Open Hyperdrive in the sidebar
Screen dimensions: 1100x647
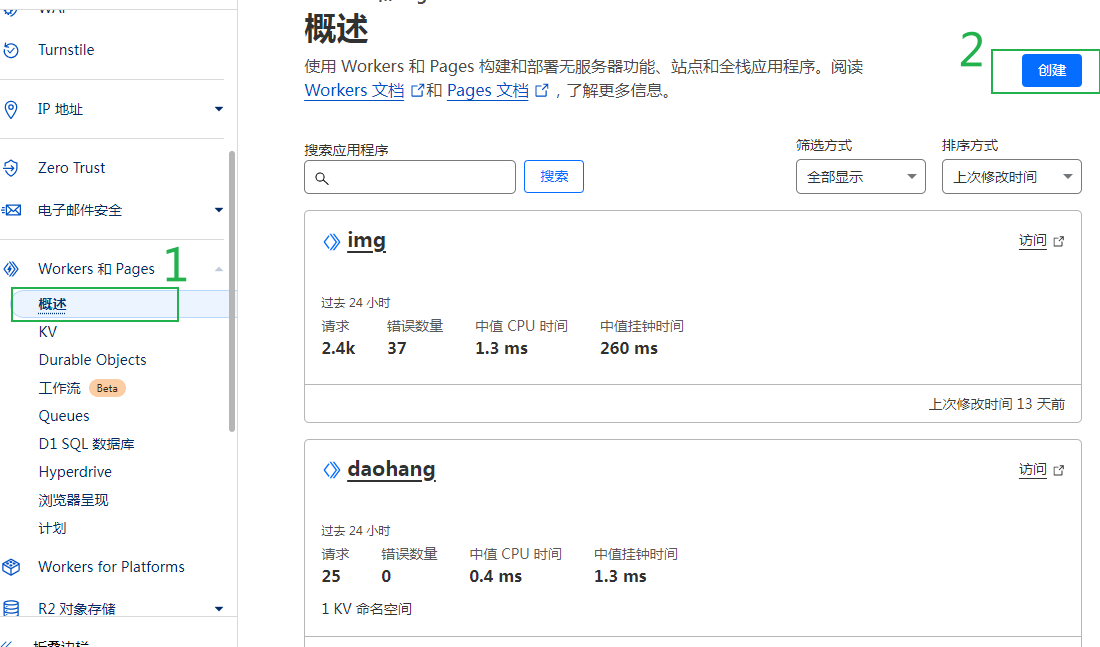[x=75, y=472]
